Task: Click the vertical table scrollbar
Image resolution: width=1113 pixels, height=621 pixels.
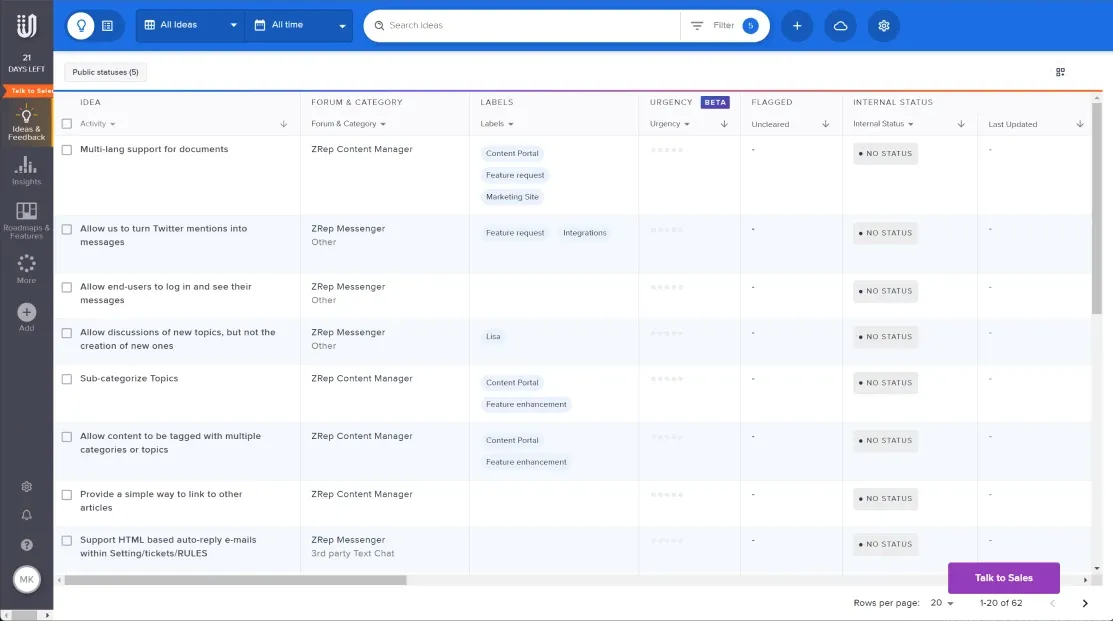Action: tap(1097, 208)
